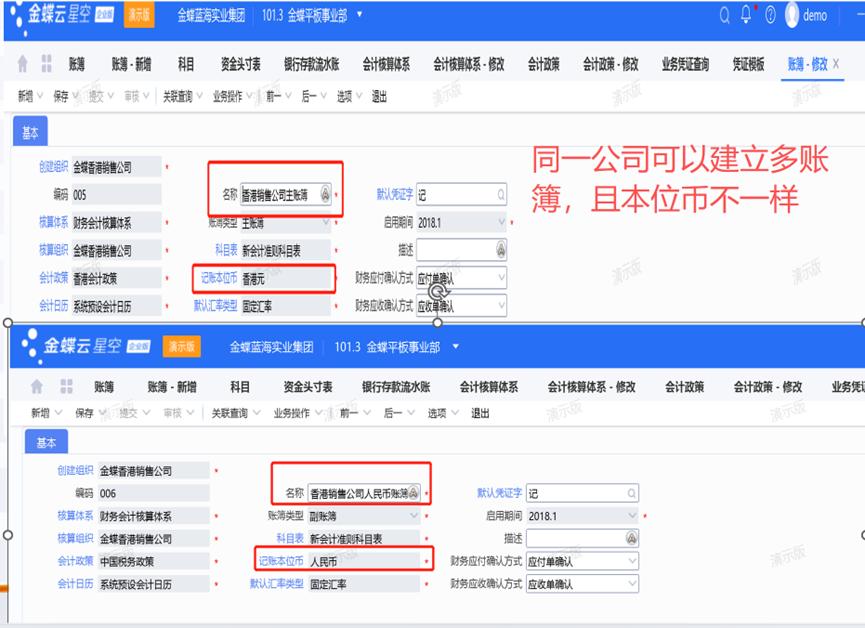Open the 账簿类型 主账簿 dropdown
This screenshot has height=628, width=865.
326,222
